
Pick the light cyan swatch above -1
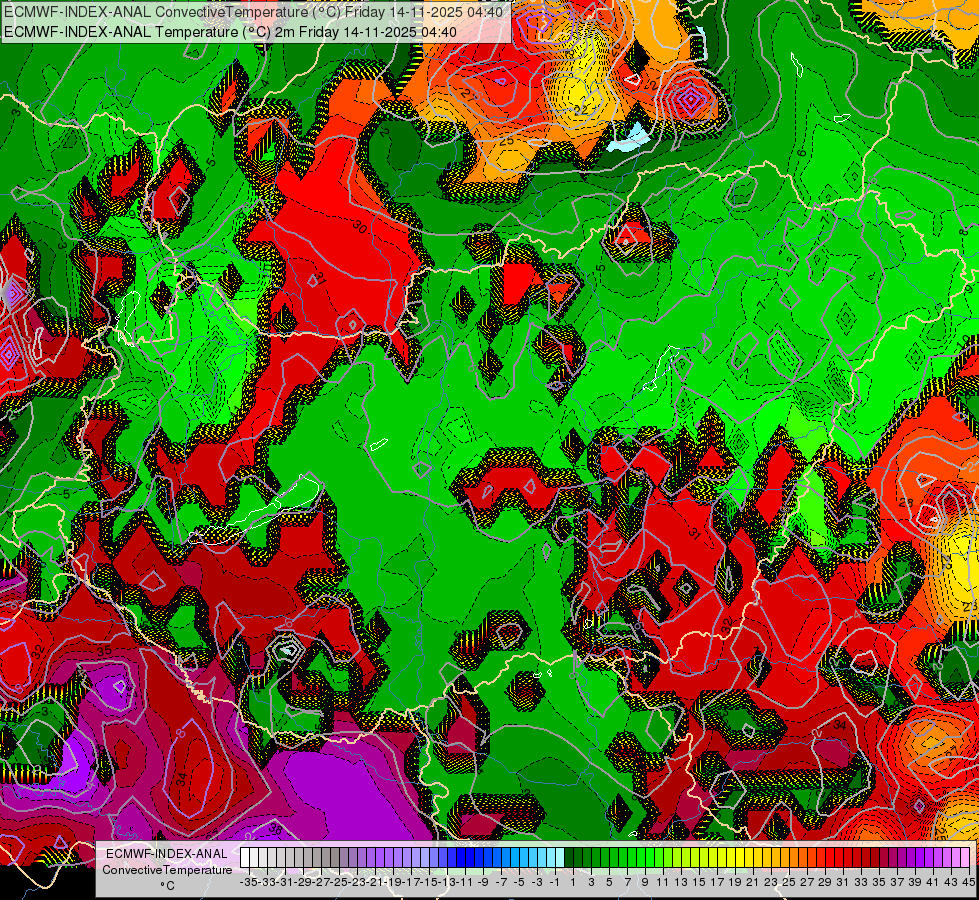(x=560, y=857)
